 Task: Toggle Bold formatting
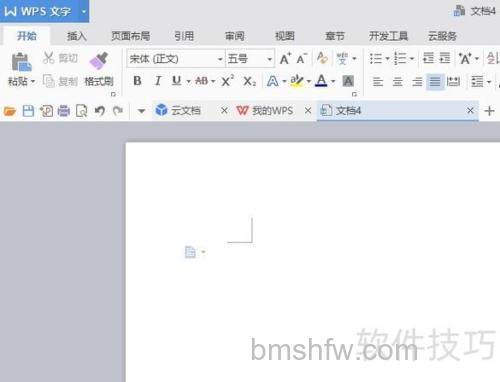[137, 81]
